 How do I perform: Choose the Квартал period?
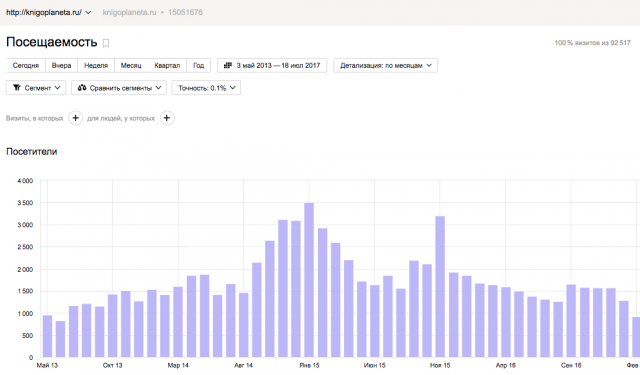167,65
